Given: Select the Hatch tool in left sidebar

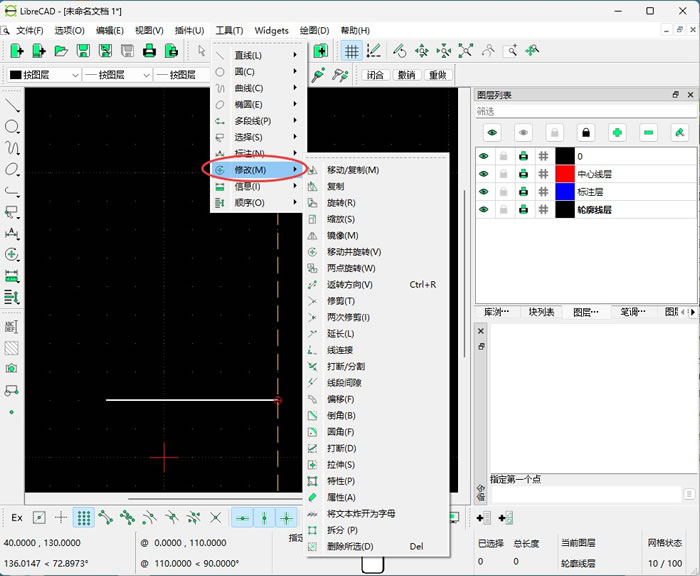Looking at the screenshot, I should (x=12, y=348).
